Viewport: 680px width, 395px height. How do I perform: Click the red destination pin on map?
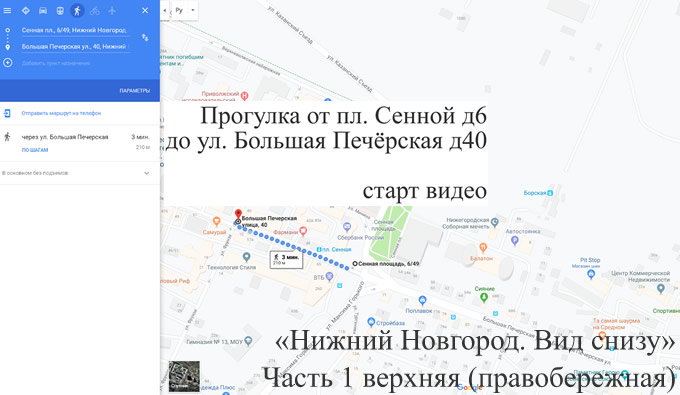click(238, 215)
